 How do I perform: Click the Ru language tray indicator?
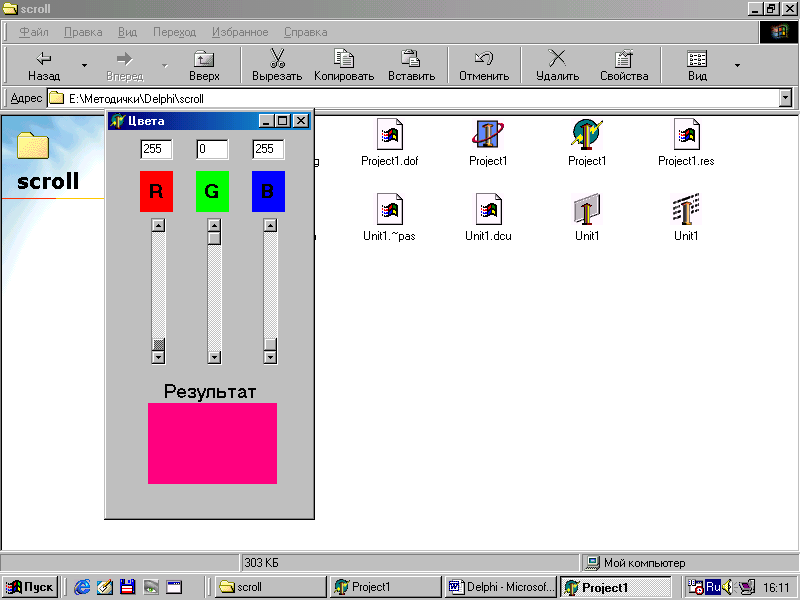(713, 587)
